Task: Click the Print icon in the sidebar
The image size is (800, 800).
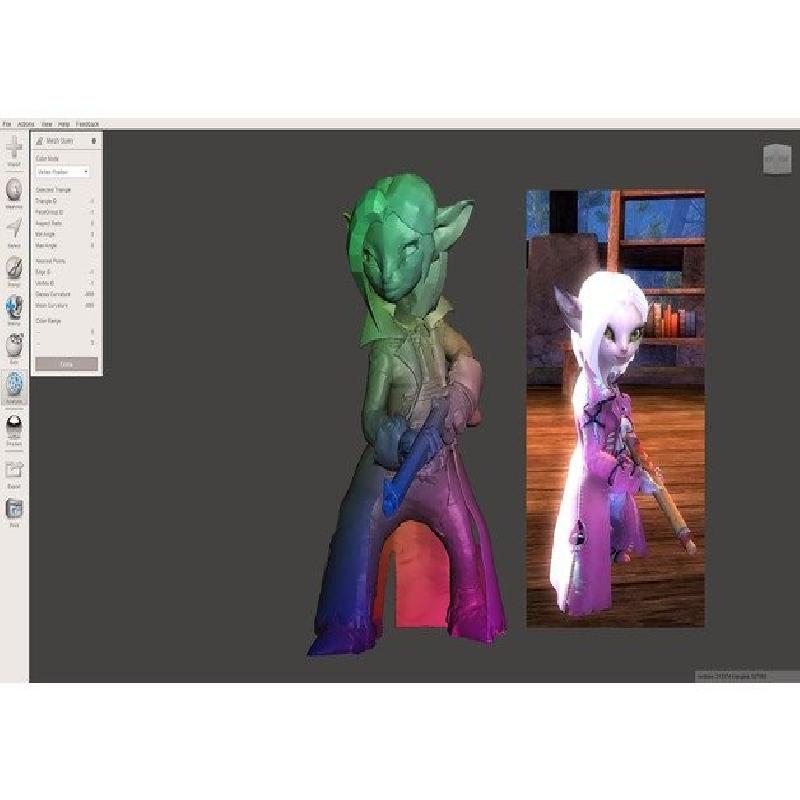Action: 14,509
